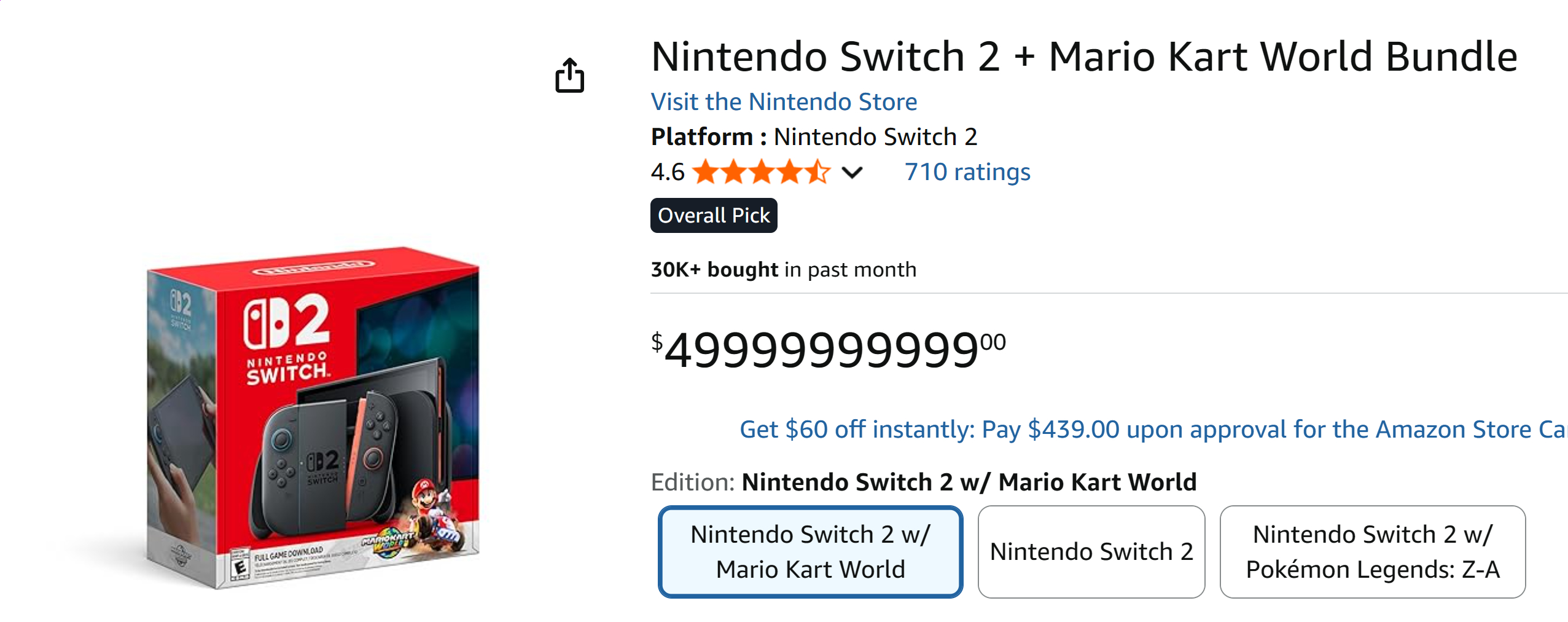1568x622 pixels.
Task: Expand the star rating breakdown chevron
Action: [852, 173]
